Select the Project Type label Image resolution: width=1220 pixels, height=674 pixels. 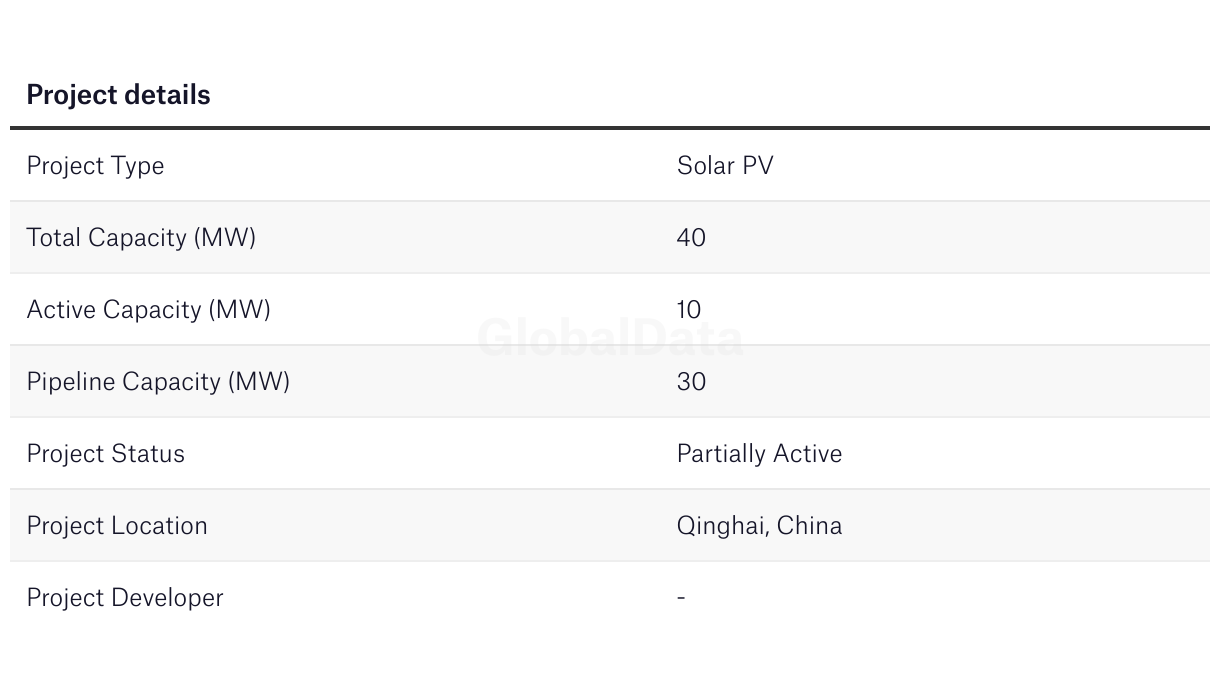[x=95, y=166]
